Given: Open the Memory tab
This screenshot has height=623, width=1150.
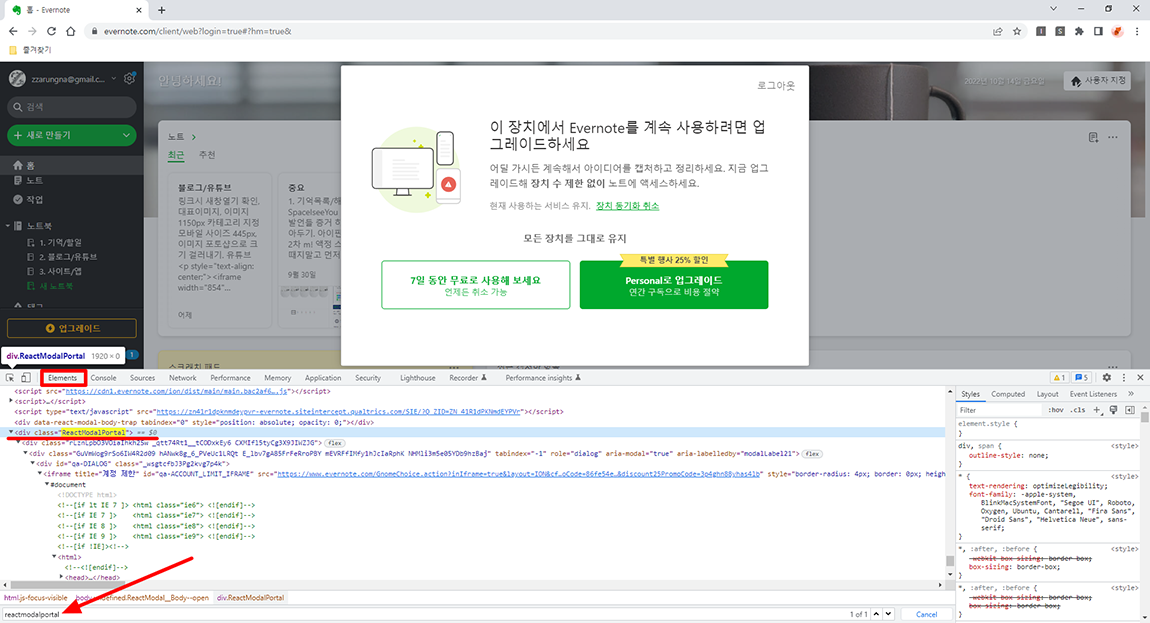Looking at the screenshot, I should click(x=277, y=378).
